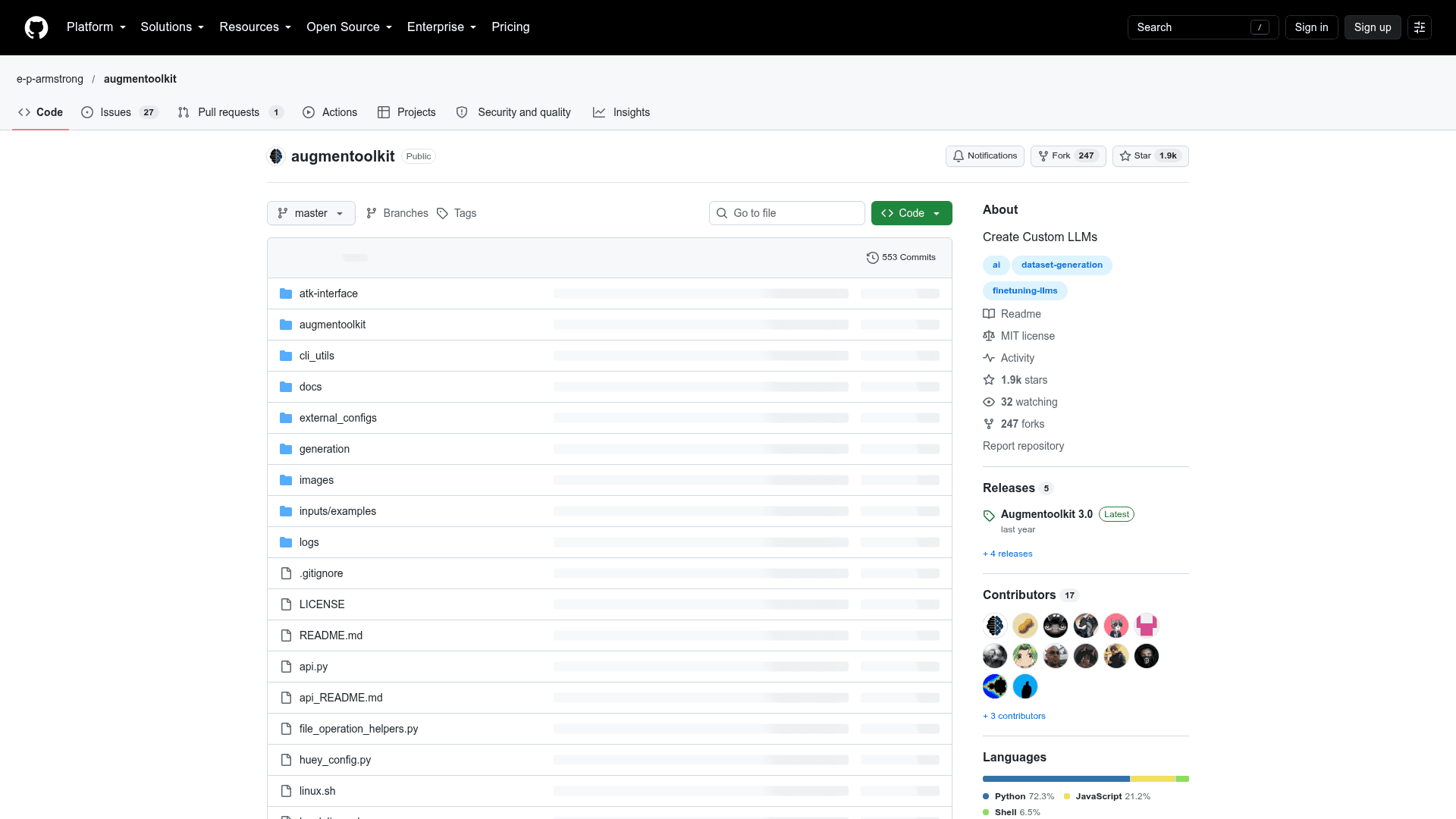Click the Sign up button
Viewport: 1456px width, 819px height.
click(x=1373, y=27)
